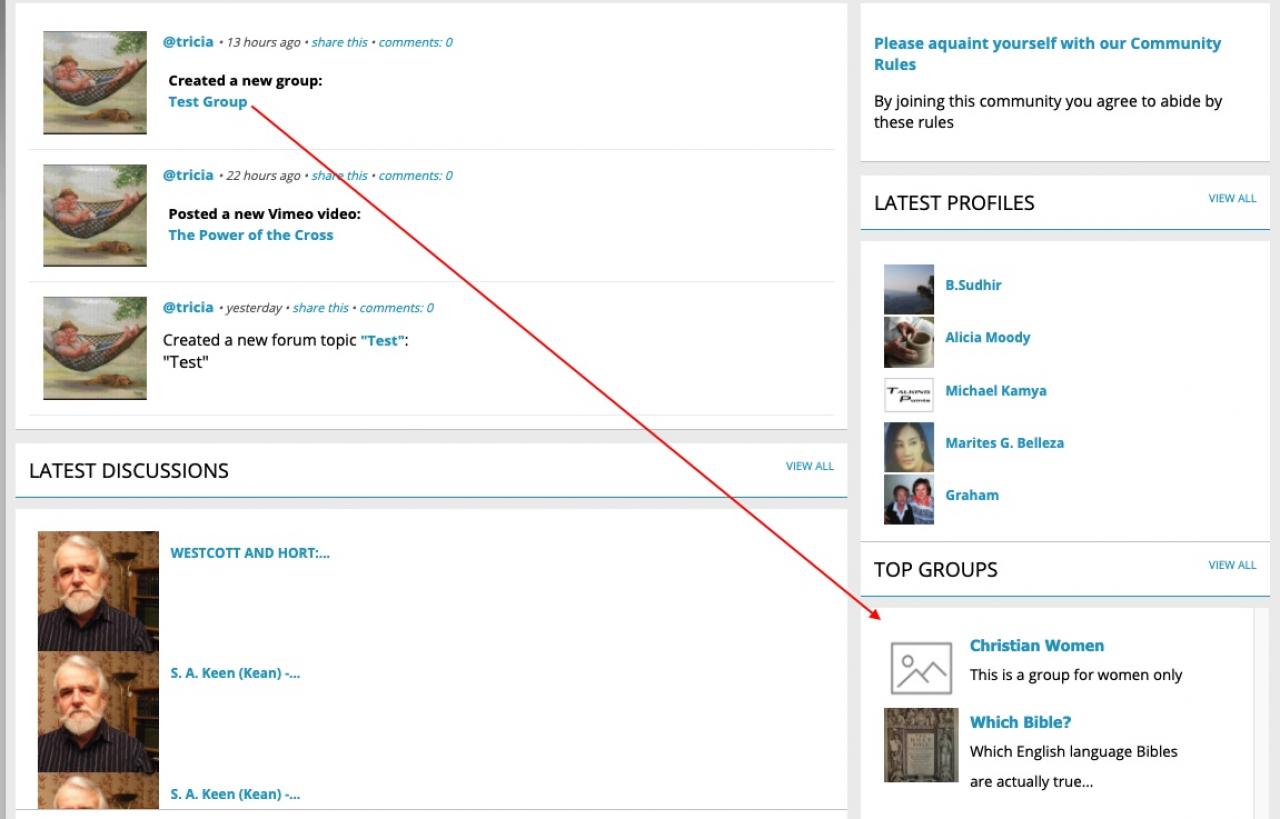Click View All for Latest Profiles
Screen dimensions: 1280x819
[x=1232, y=198]
